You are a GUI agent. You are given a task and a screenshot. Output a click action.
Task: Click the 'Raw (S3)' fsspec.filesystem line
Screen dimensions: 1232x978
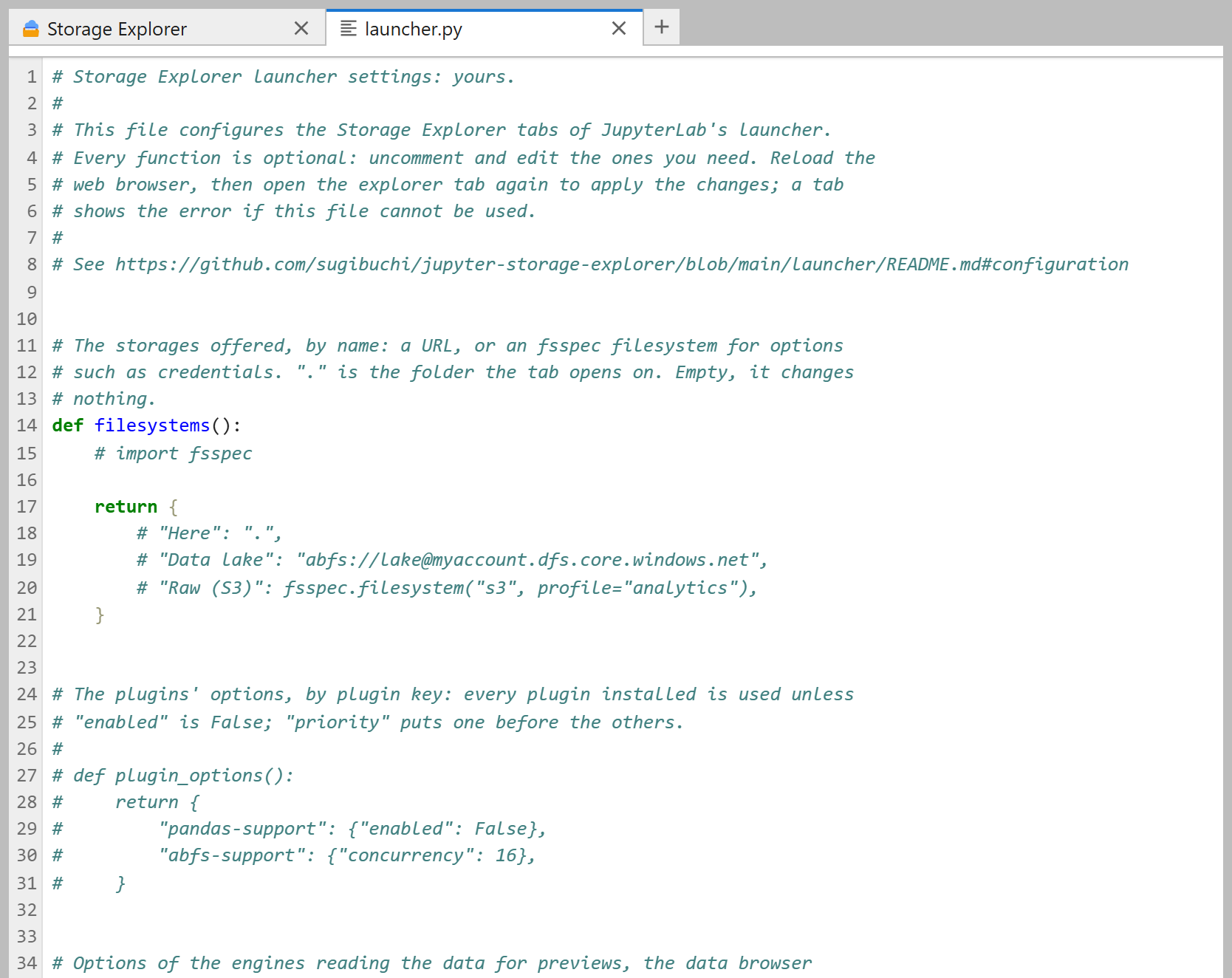point(447,588)
